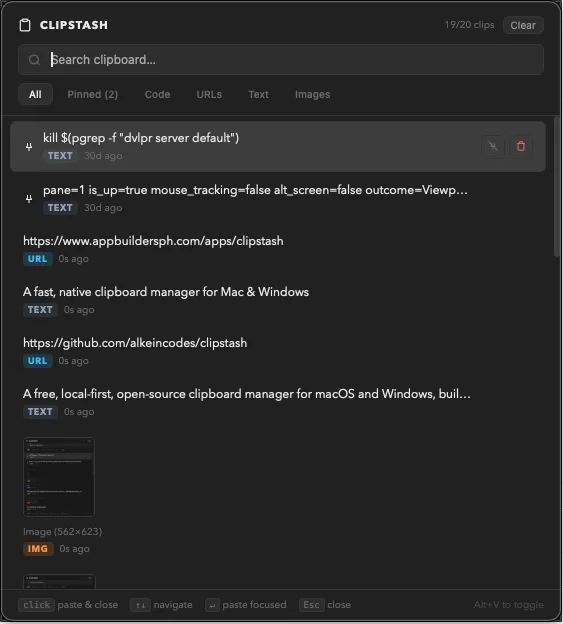Click the clip list vertical scrollbar
The height and width of the screenshot is (624, 563).
click(x=557, y=186)
